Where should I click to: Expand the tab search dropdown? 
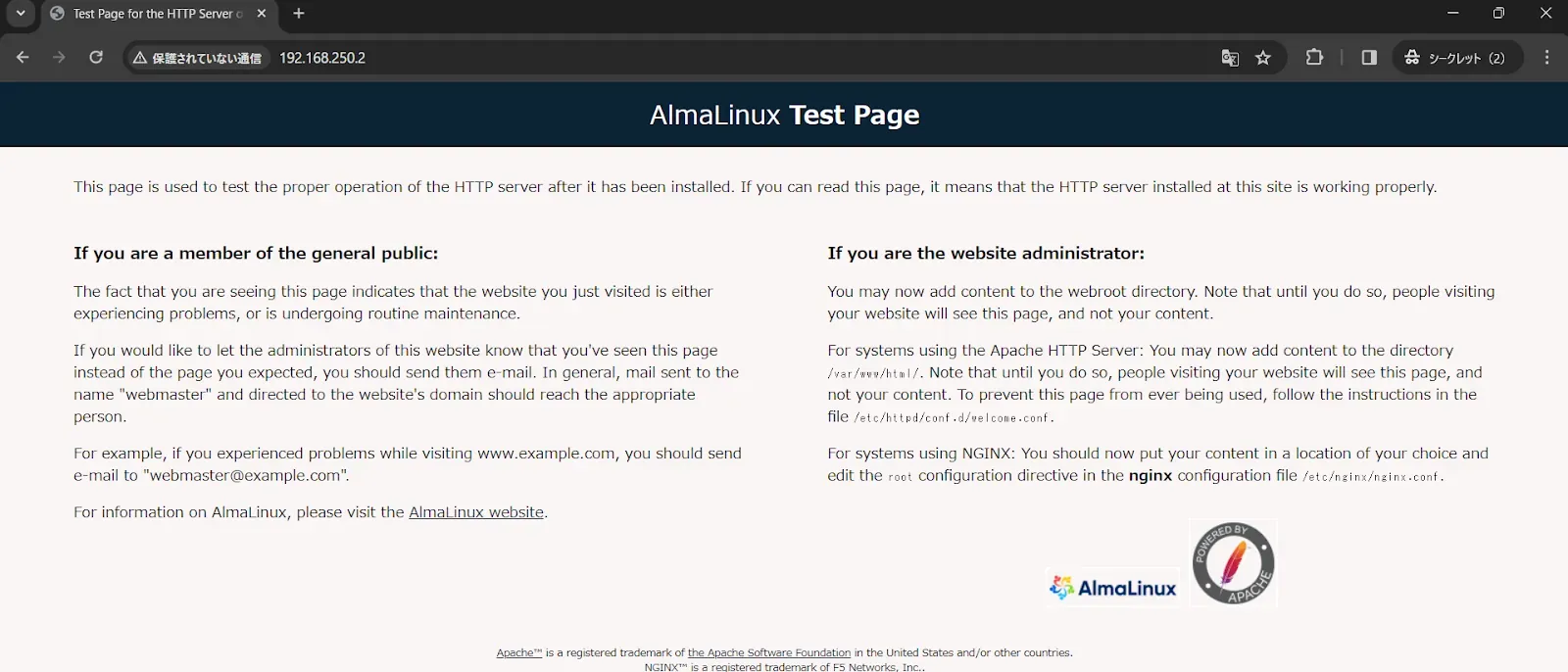[21, 14]
